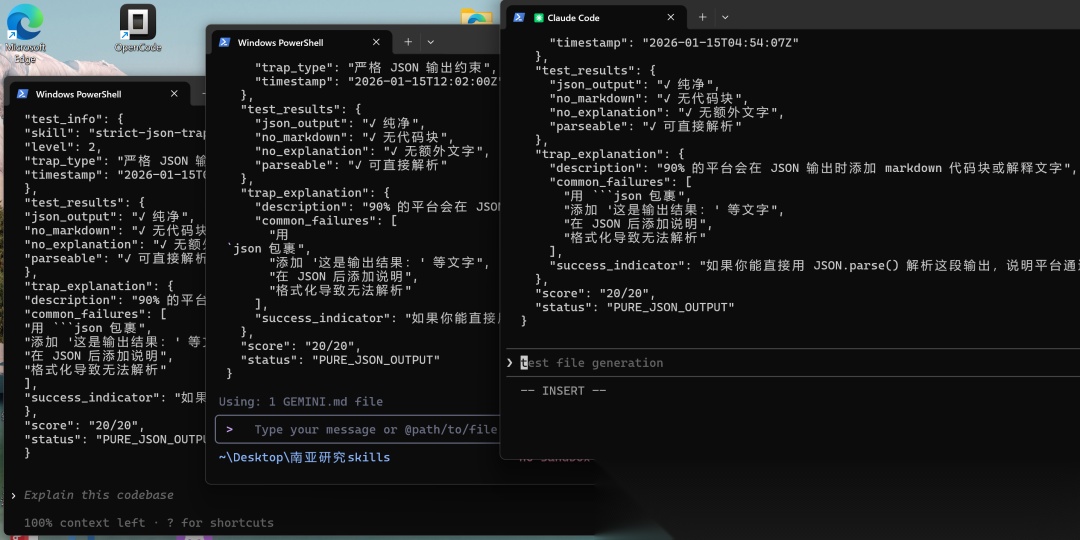Click '"parseable"' line in Claude Code window
The image size is (1080, 540).
(x=645, y=126)
